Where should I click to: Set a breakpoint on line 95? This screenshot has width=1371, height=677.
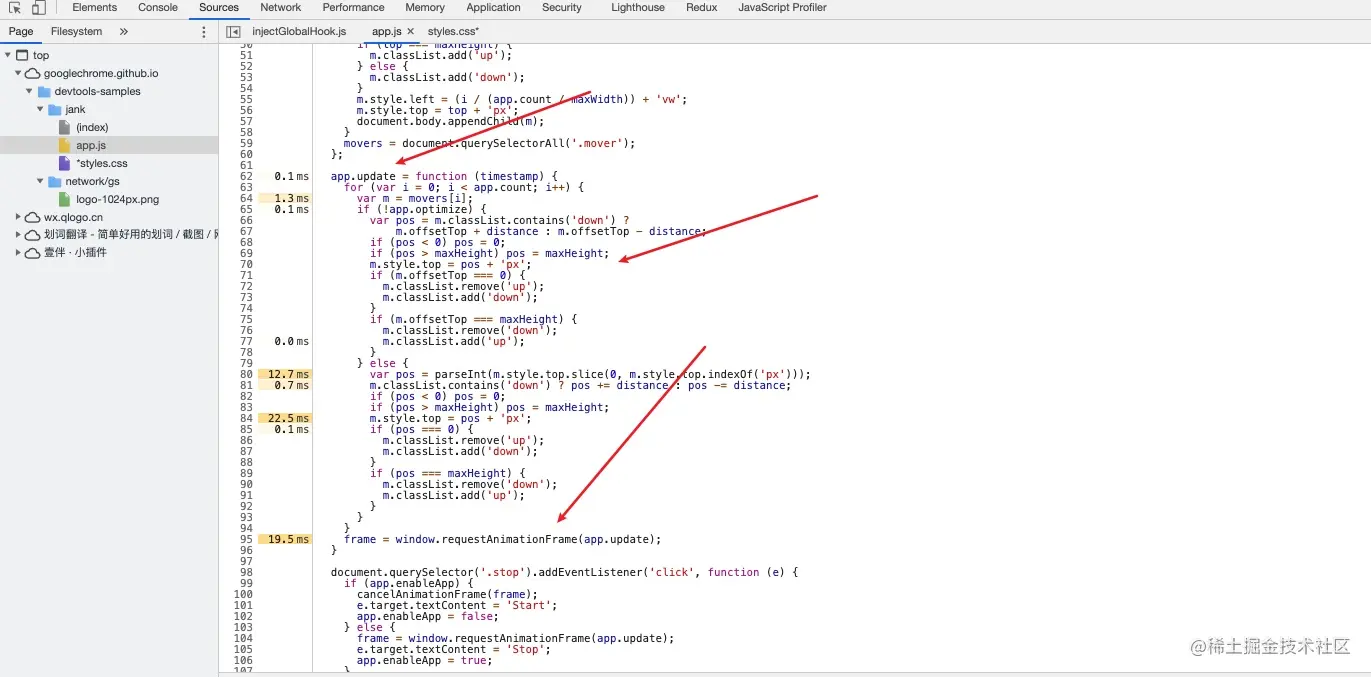pyautogui.click(x=244, y=539)
